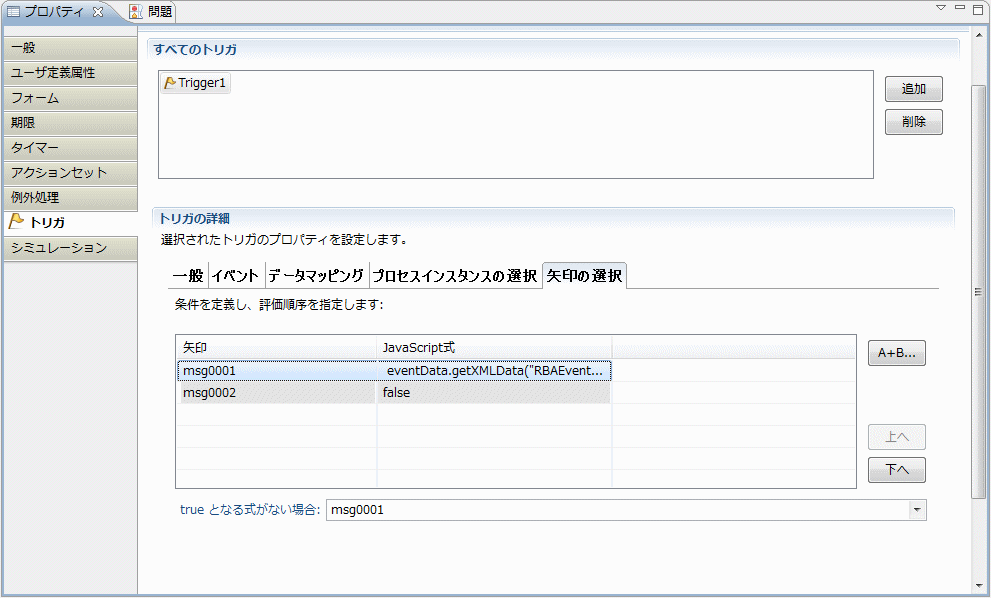Click the JavaScript式 column header
Image resolution: width=991 pixels, height=598 pixels.
(494, 347)
